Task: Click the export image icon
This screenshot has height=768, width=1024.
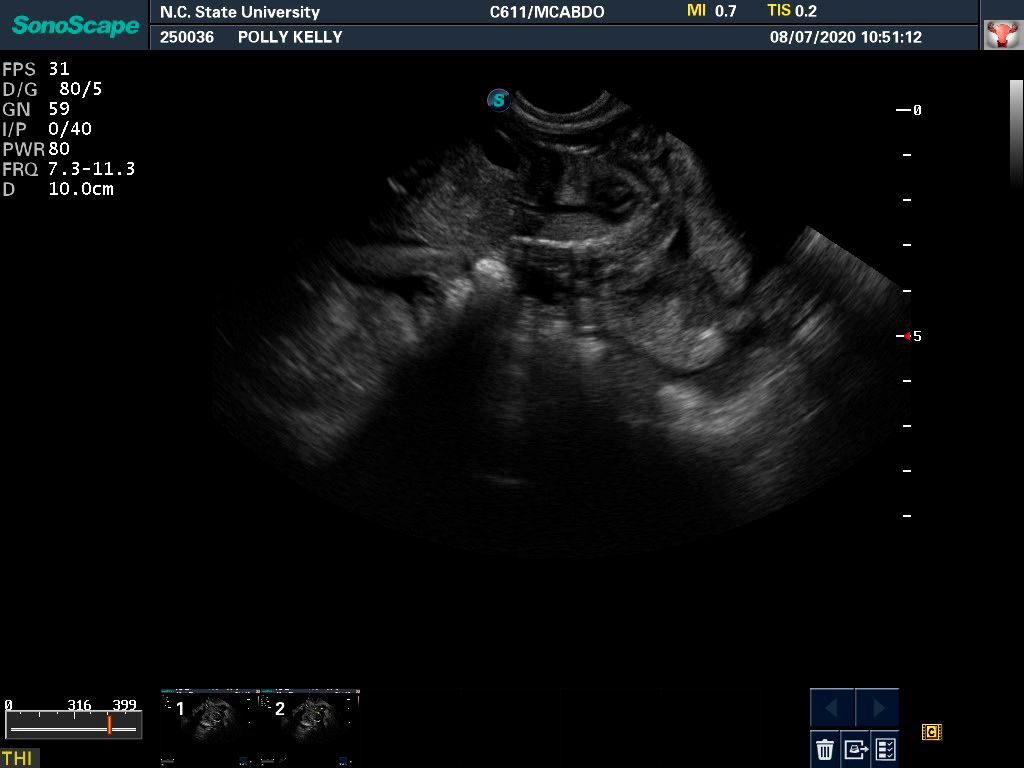Action: (855, 748)
